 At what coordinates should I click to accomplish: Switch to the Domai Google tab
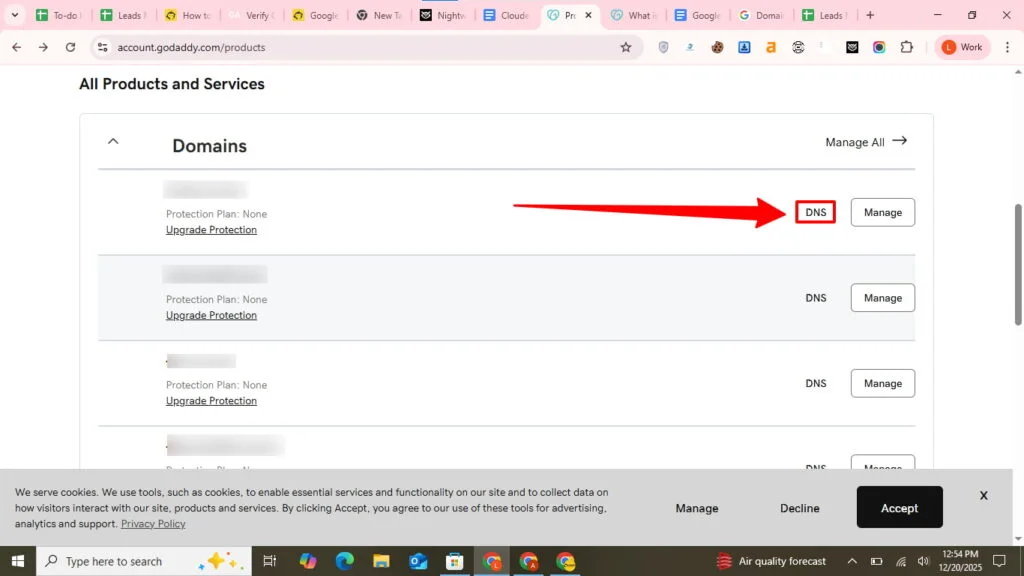(761, 15)
